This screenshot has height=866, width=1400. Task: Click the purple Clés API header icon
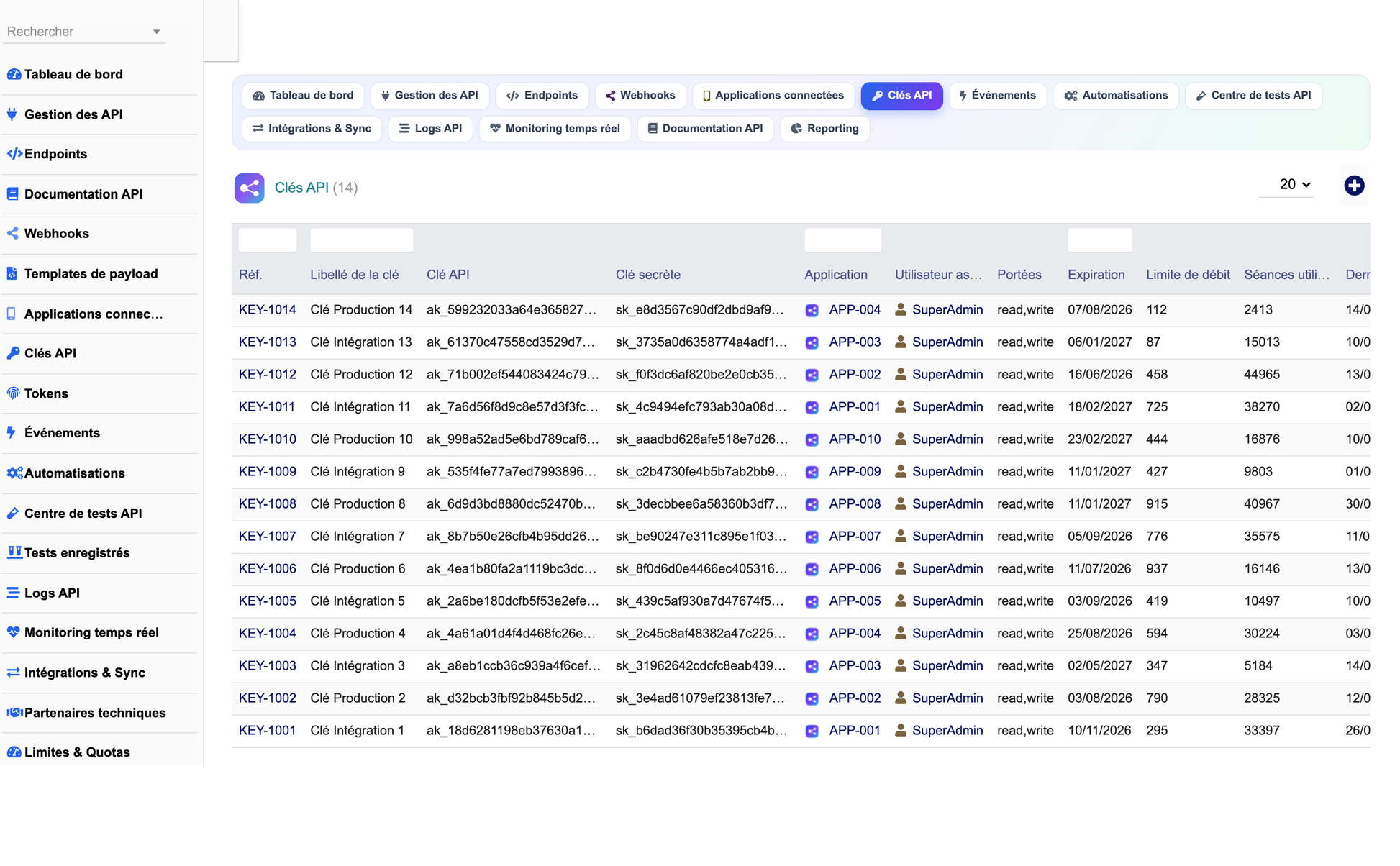click(x=249, y=188)
